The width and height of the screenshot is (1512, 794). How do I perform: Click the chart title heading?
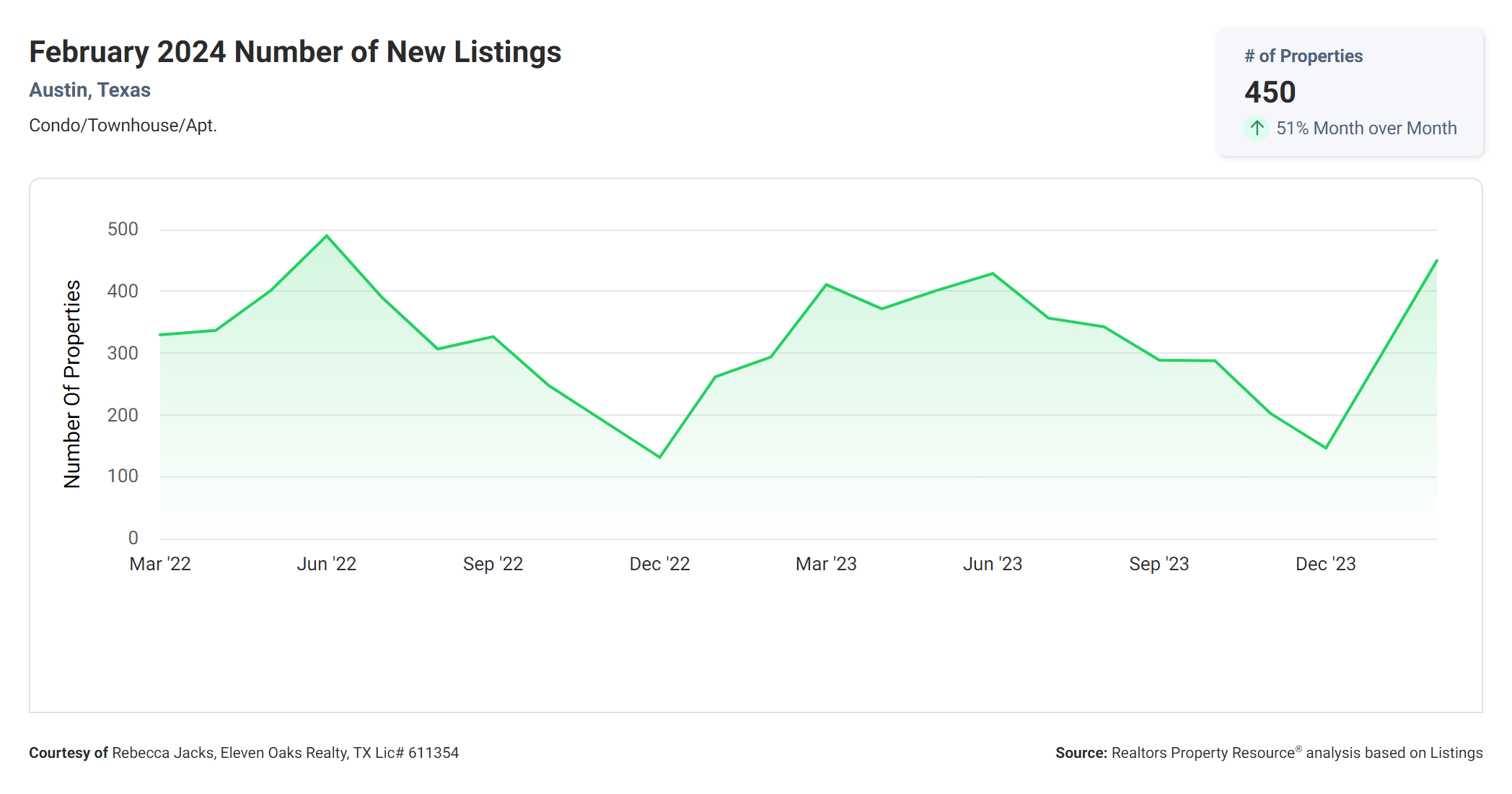(295, 52)
